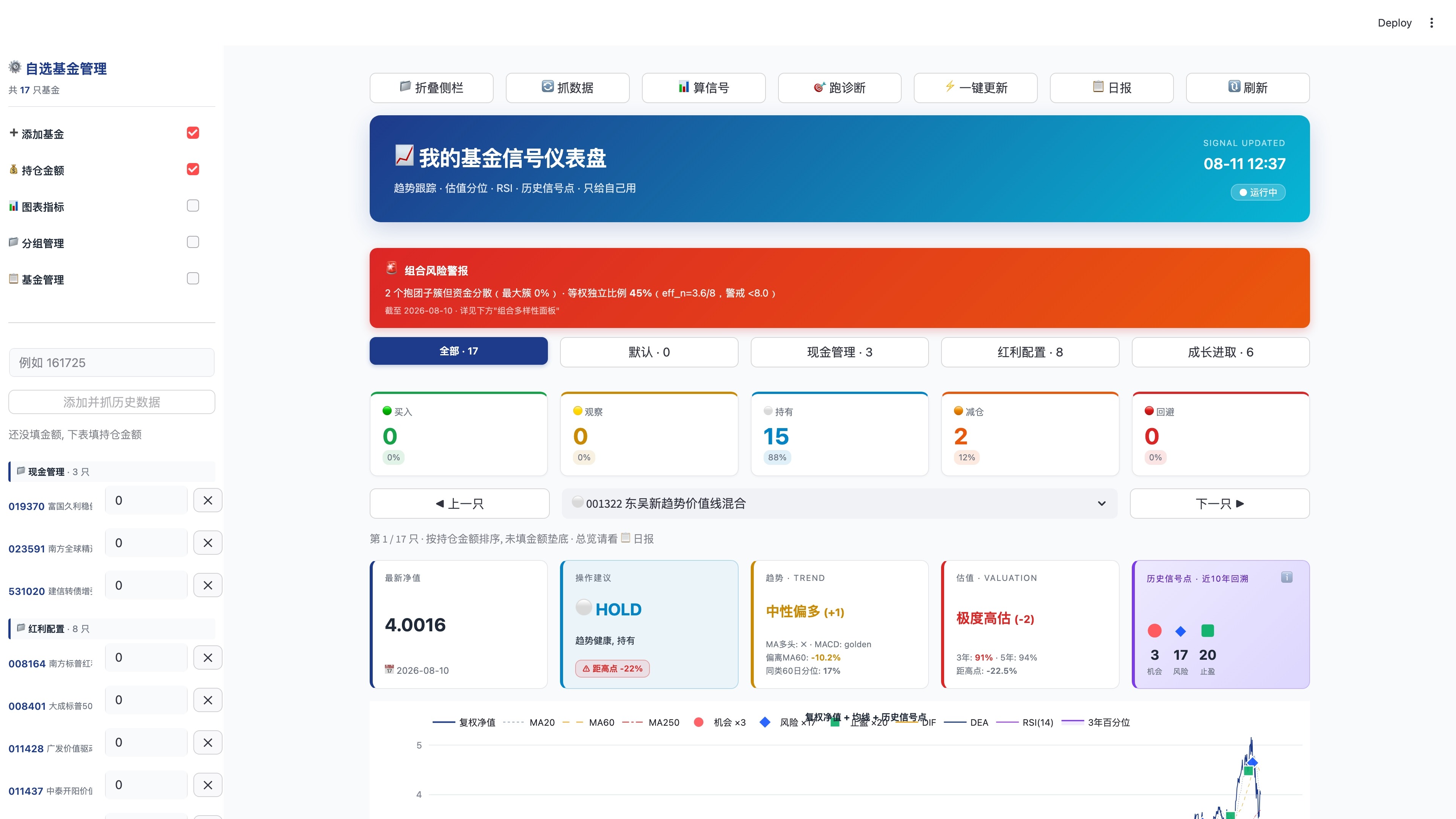Remove fund 019370 with its X icon

tap(208, 500)
